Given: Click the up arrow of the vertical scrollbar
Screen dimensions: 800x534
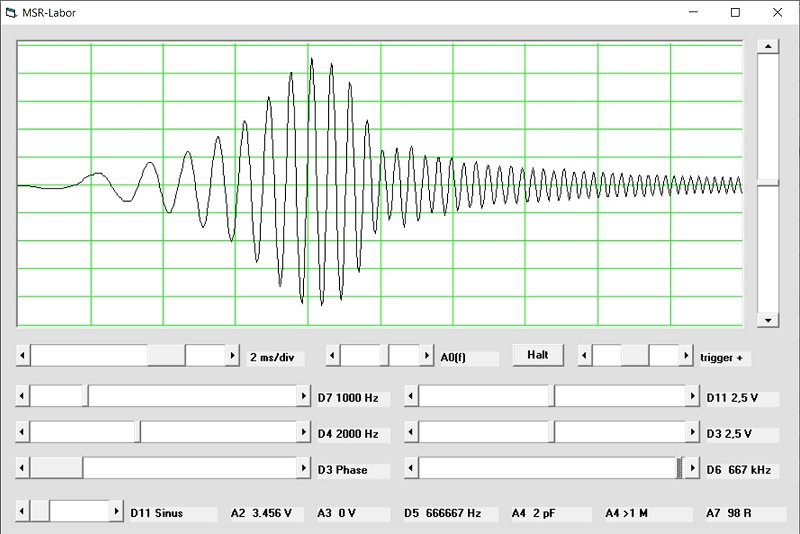Looking at the screenshot, I should [767, 47].
